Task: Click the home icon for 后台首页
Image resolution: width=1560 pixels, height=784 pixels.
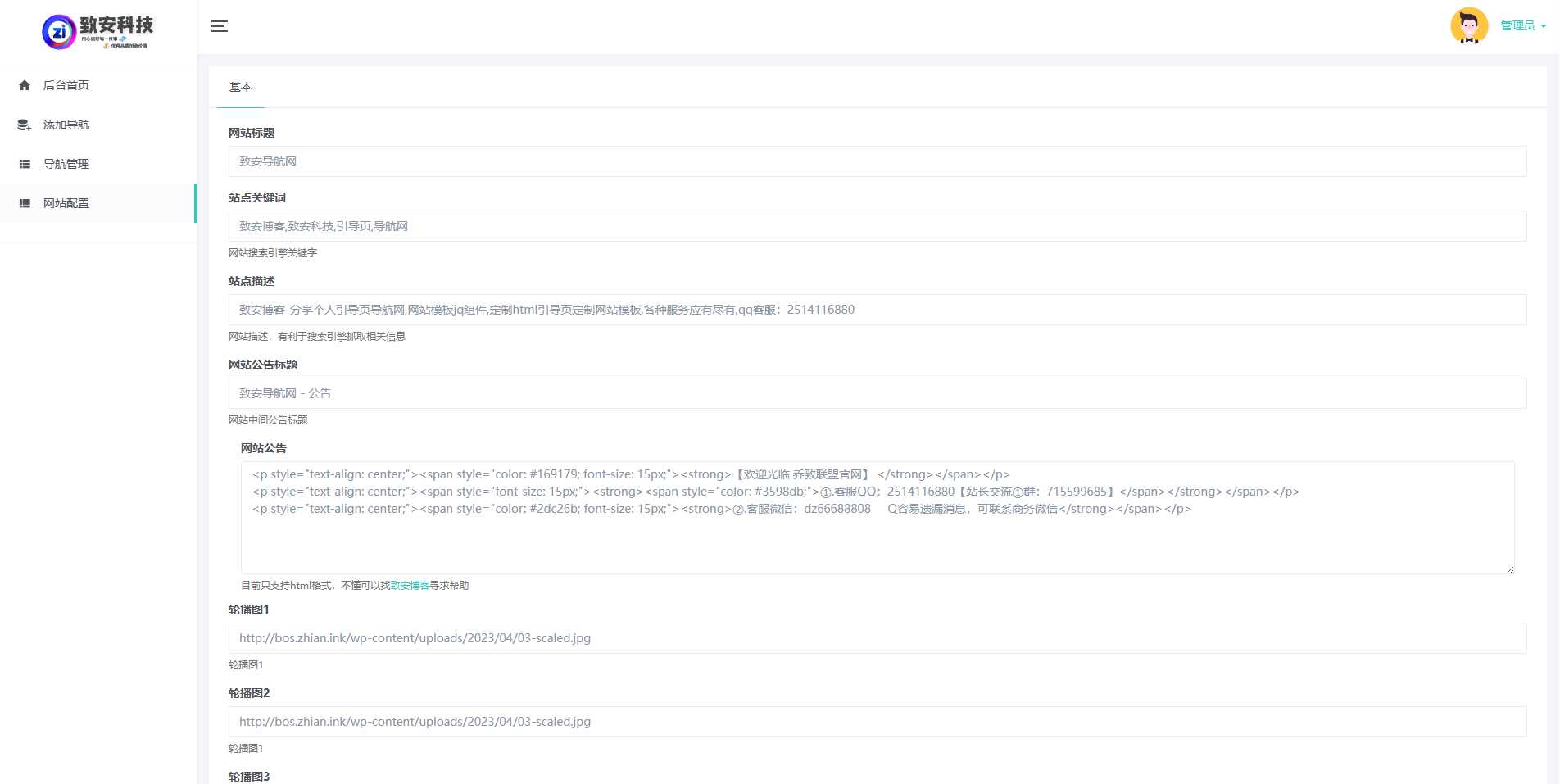Action: tap(25, 85)
